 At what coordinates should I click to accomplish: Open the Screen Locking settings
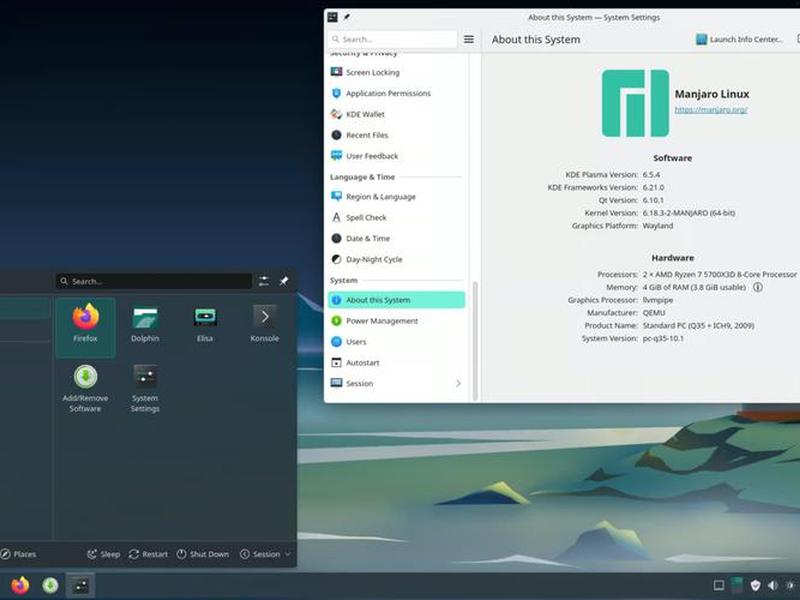(396, 72)
